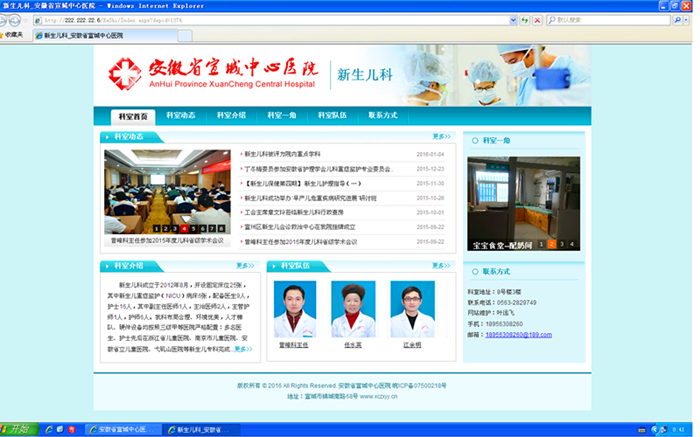Click the red quick launch icon in taskbar

(72, 429)
